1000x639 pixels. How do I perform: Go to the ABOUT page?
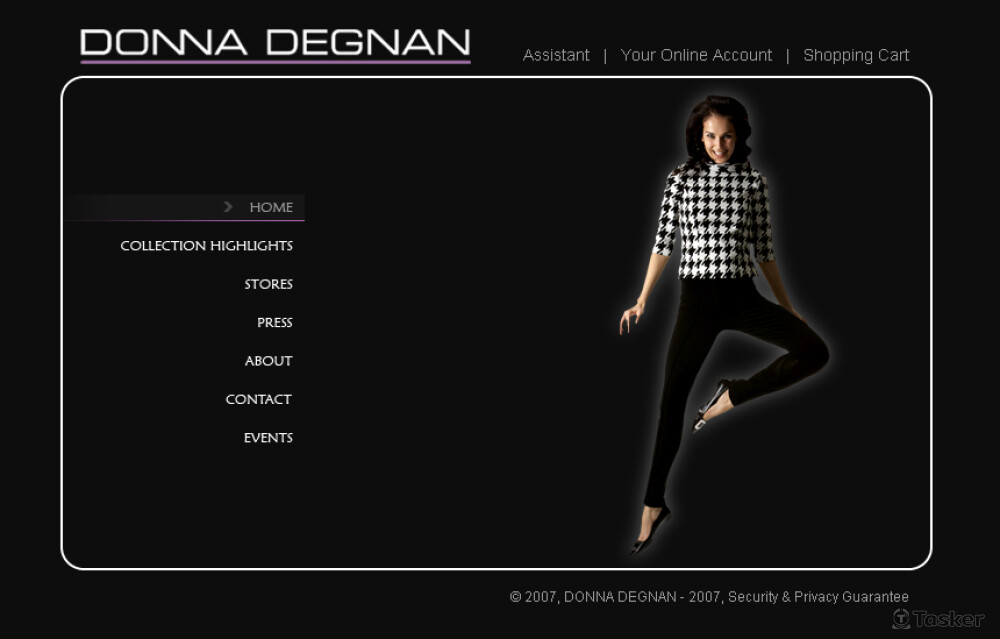point(268,361)
